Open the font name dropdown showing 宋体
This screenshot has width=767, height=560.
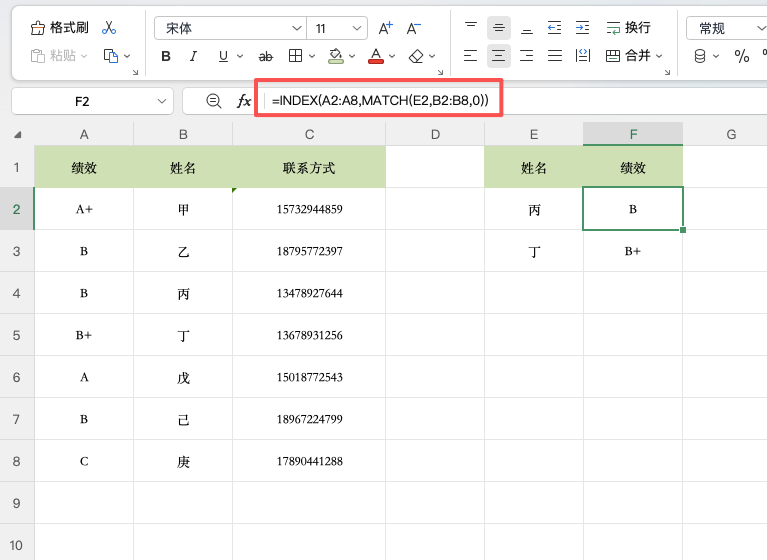click(230, 28)
